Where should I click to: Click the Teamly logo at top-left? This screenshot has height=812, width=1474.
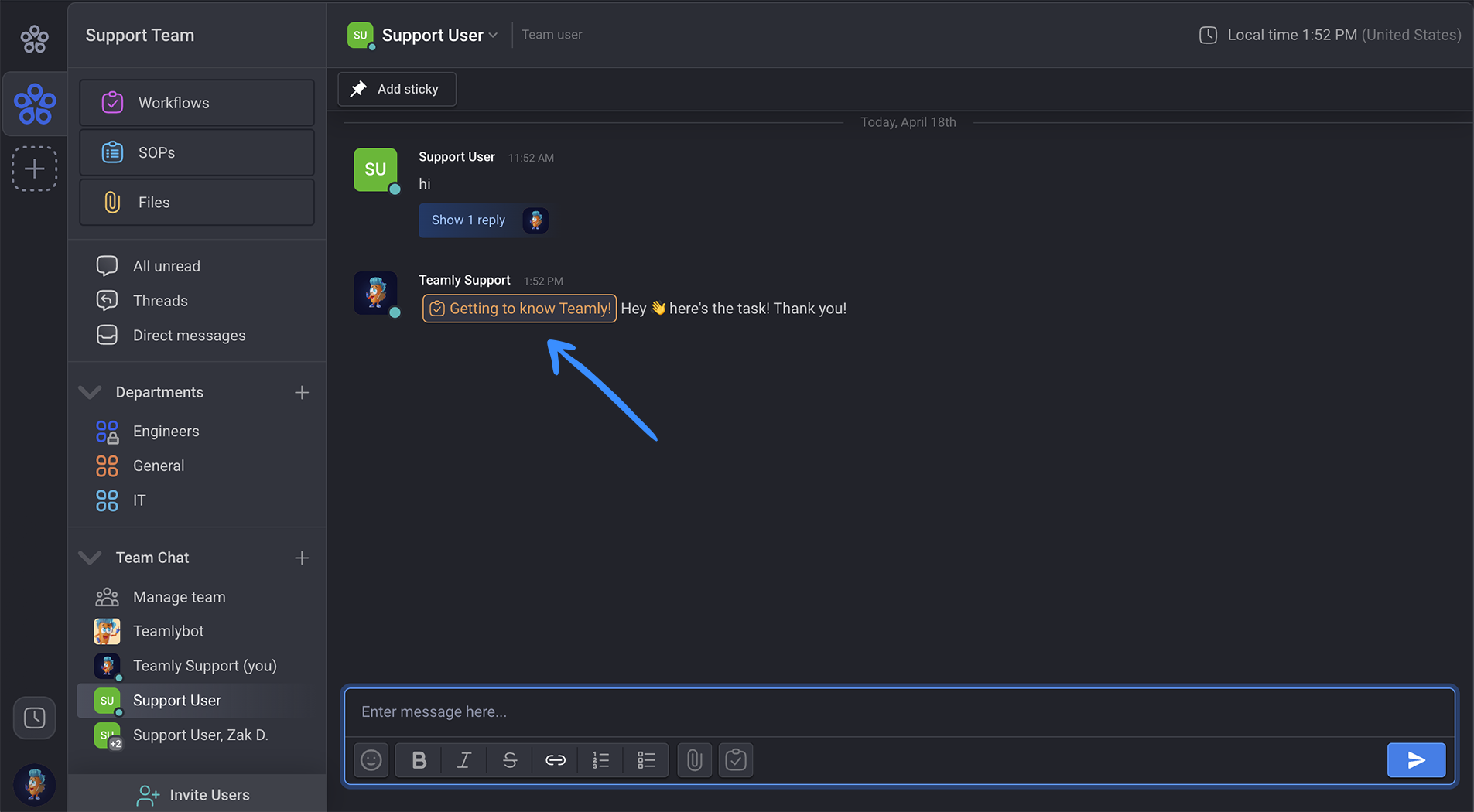34,38
